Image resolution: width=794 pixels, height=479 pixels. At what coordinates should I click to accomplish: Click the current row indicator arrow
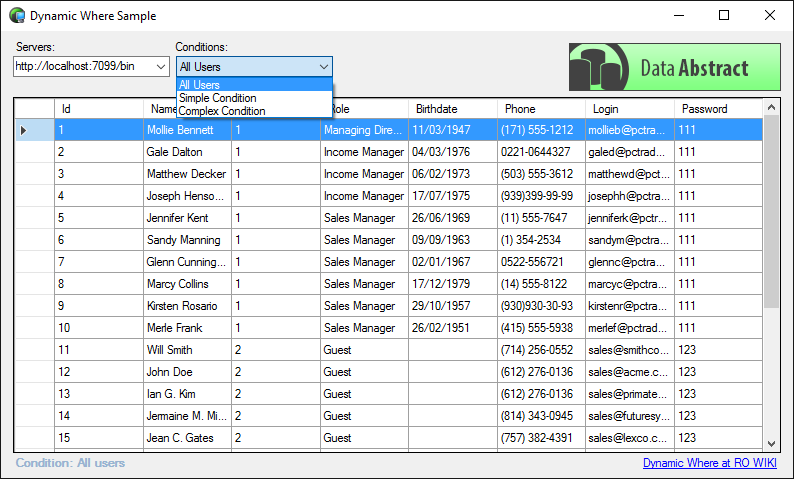click(24, 130)
